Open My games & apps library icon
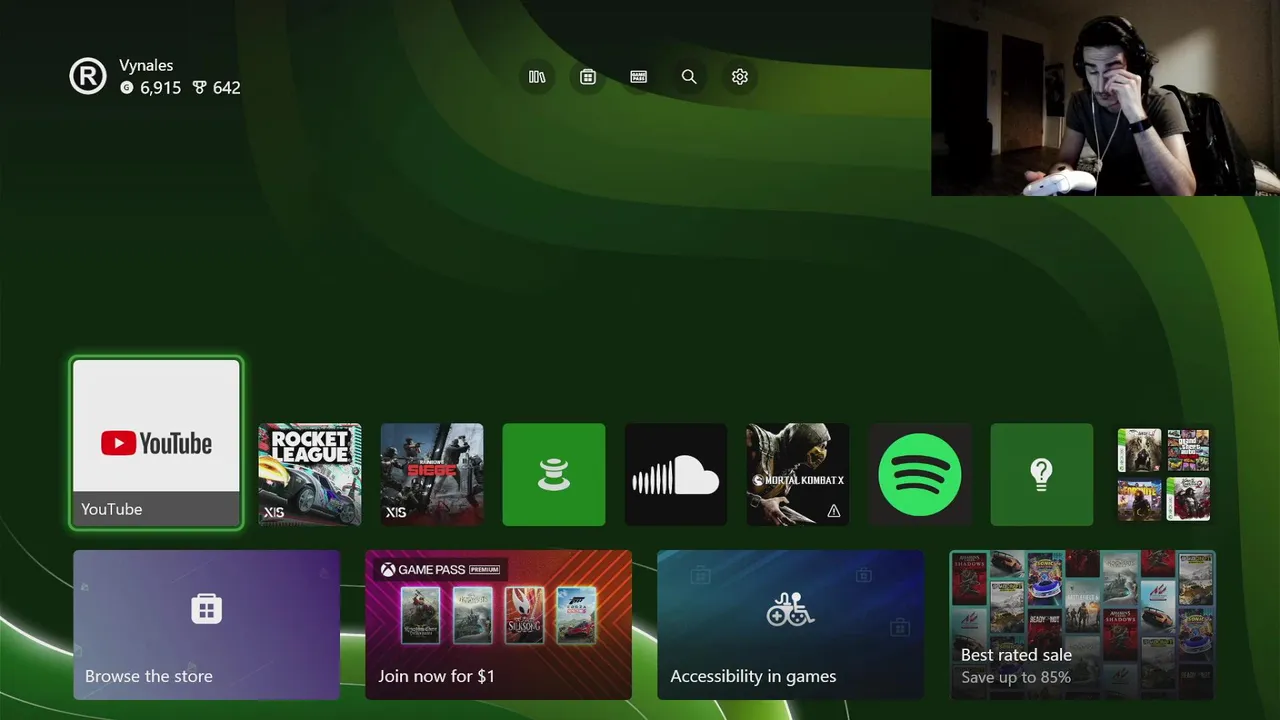 (537, 77)
